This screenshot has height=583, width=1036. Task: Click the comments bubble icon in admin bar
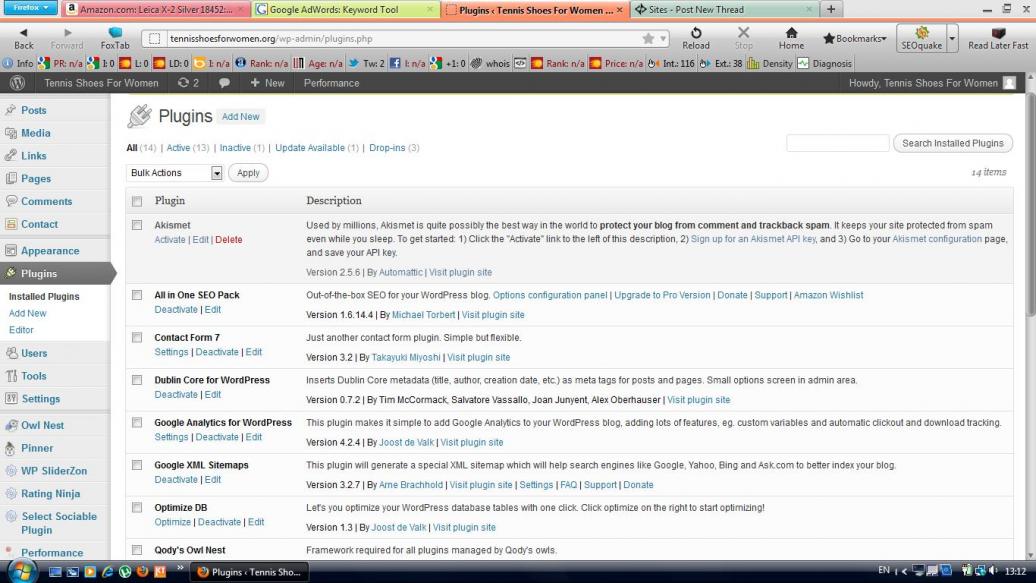(224, 83)
